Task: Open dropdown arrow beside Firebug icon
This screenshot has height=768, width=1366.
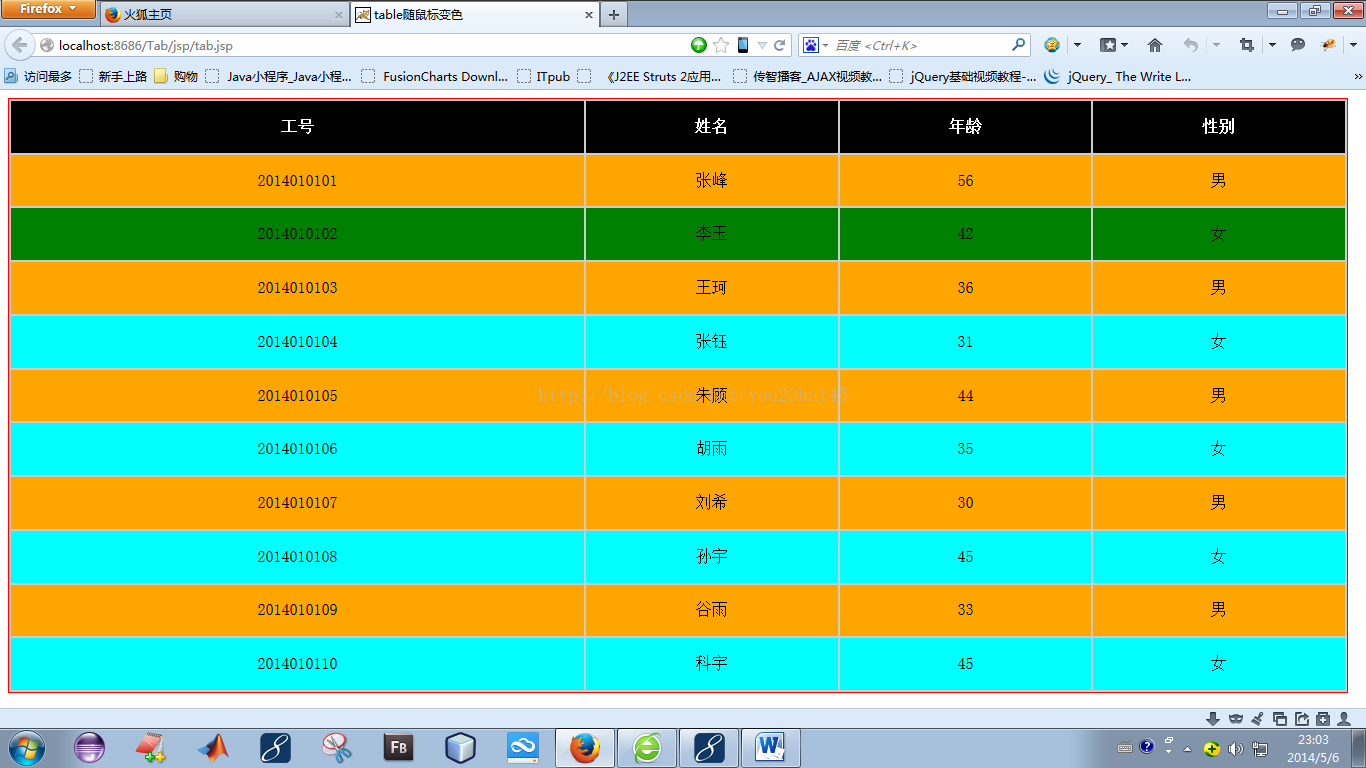Action: 1352,45
